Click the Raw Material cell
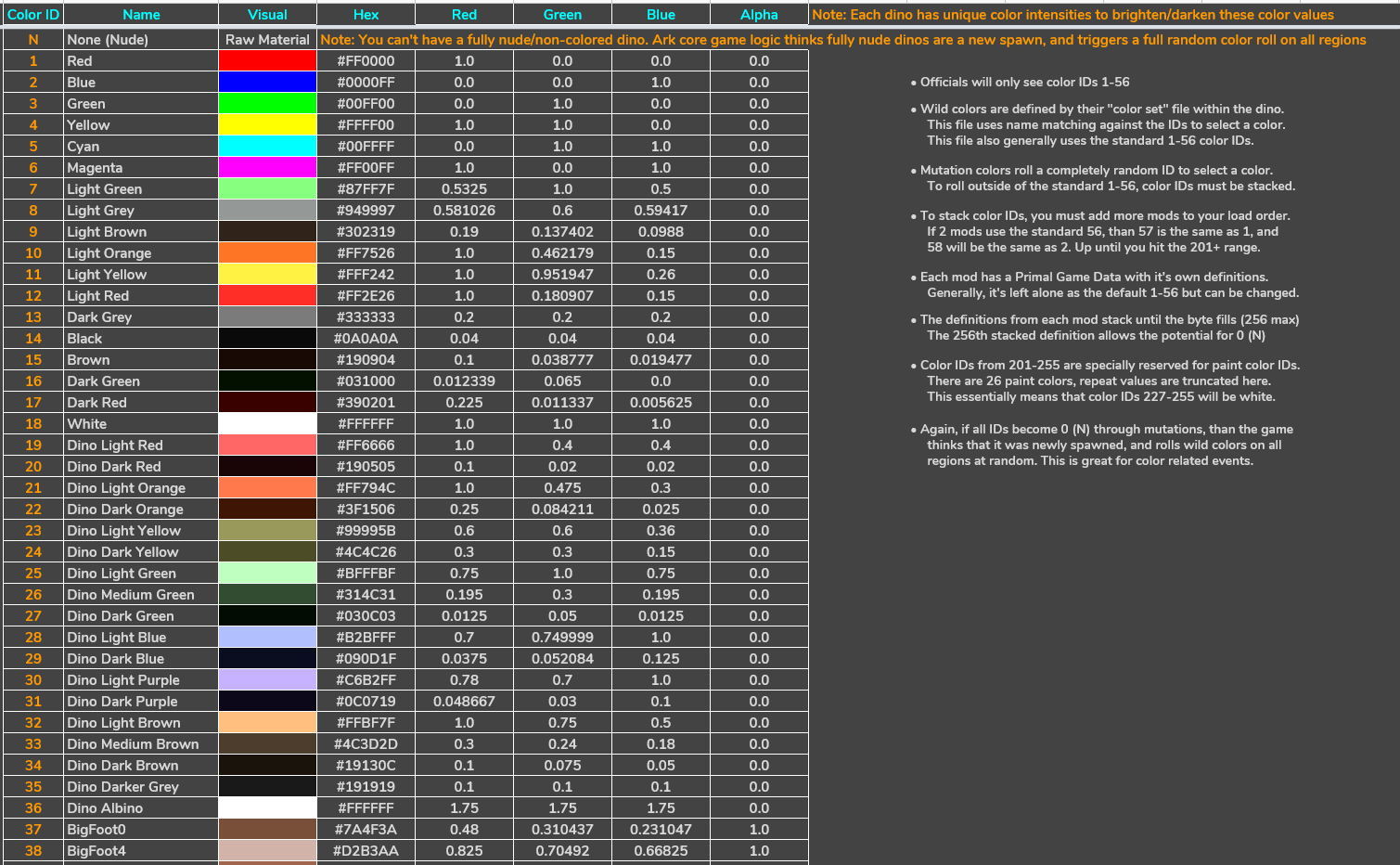The width and height of the screenshot is (1400, 865). [267, 39]
